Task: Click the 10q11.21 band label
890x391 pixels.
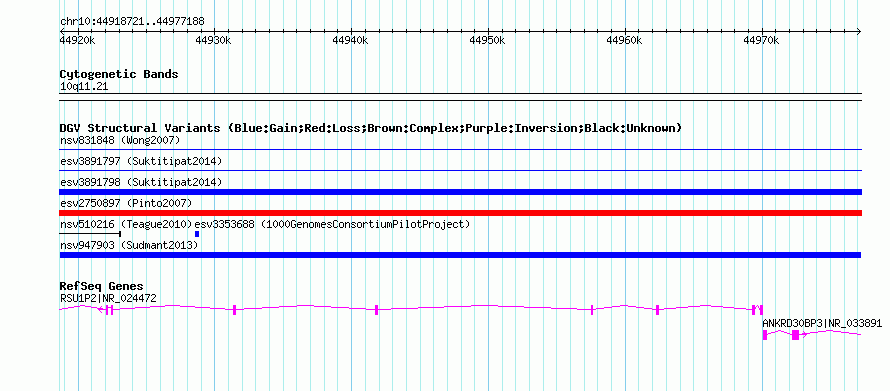Action: point(84,87)
